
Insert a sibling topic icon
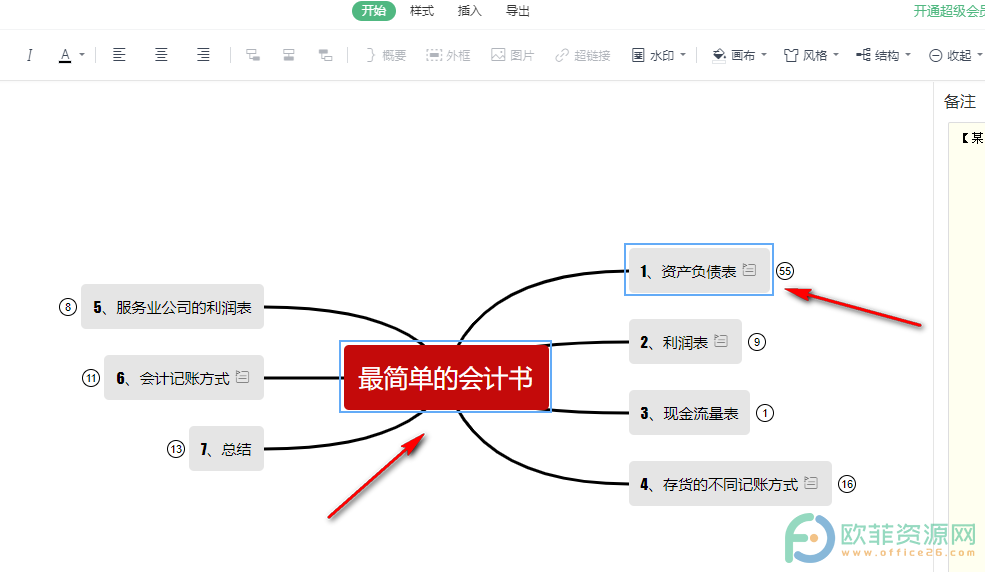(288, 55)
